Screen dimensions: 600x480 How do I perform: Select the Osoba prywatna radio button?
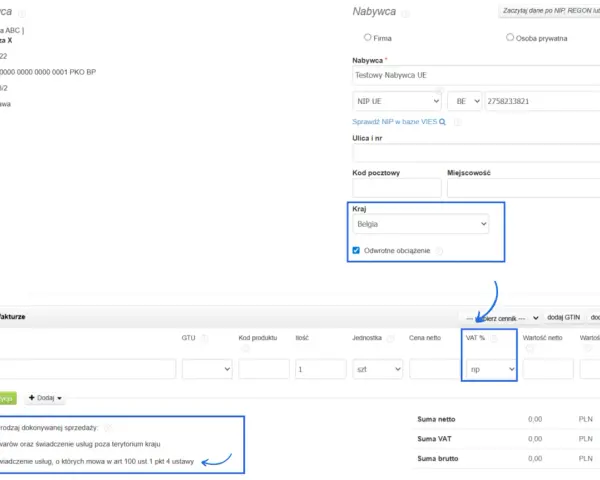pos(510,37)
